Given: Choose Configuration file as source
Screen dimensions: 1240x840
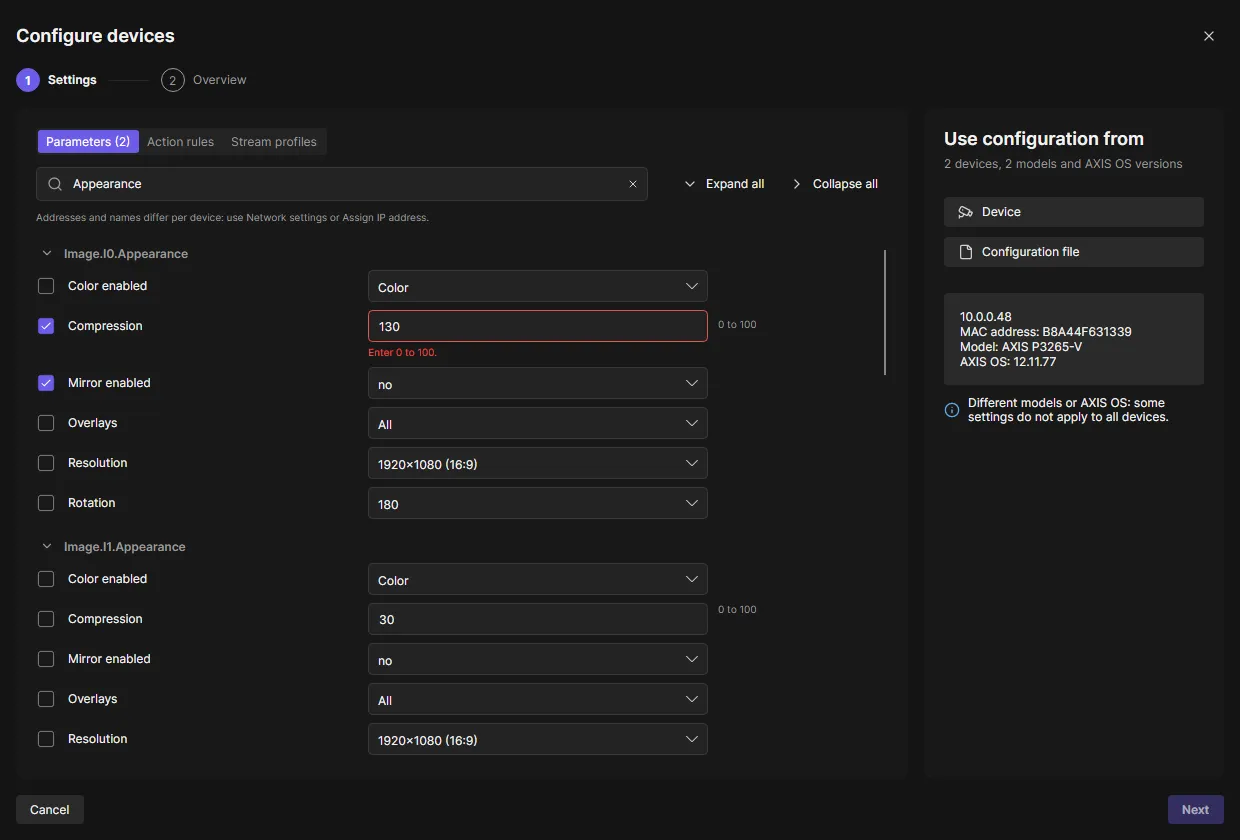Looking at the screenshot, I should (1074, 252).
